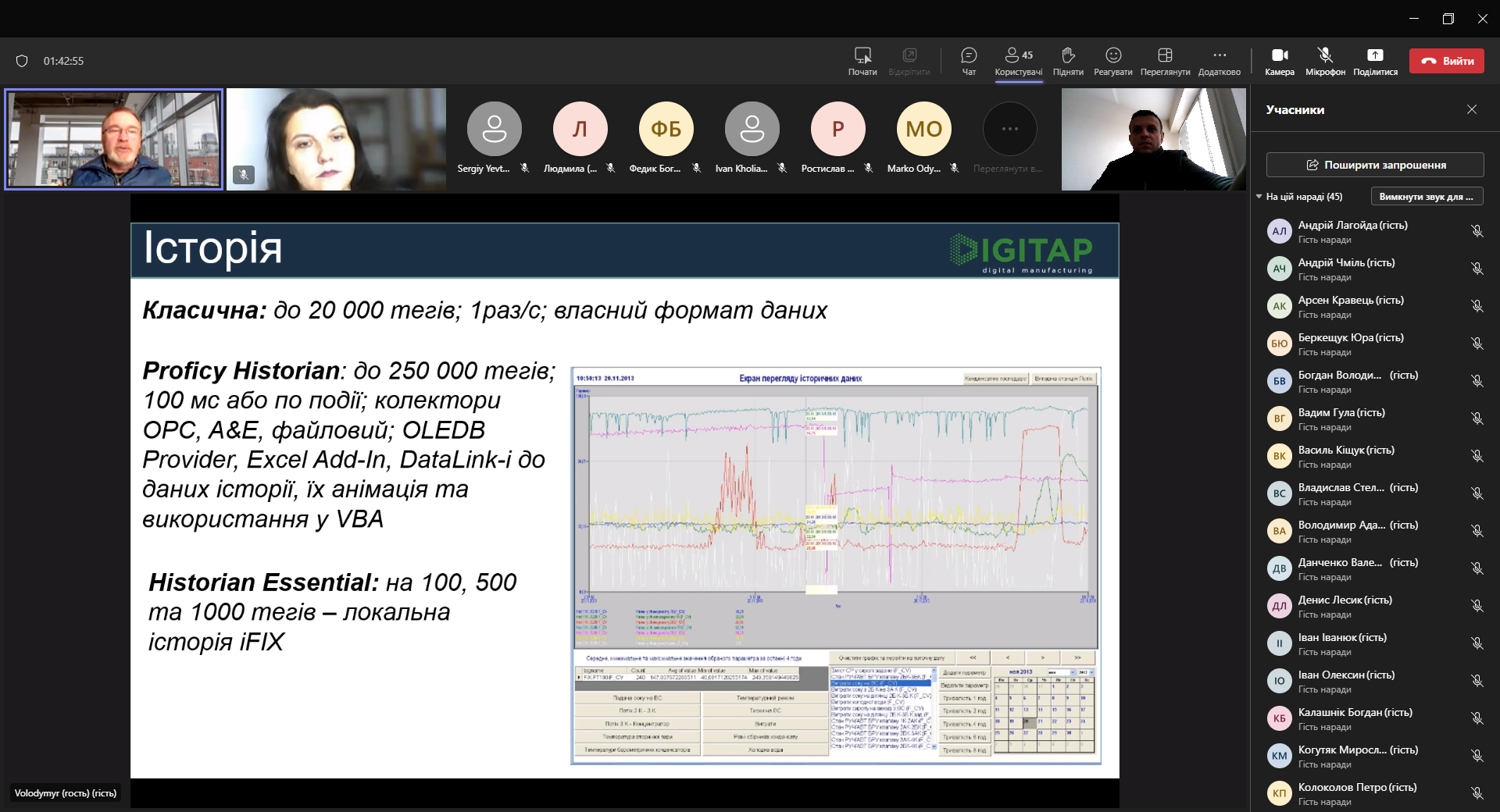Click muted mic icon for Іван Іванюк

pyautogui.click(x=1477, y=643)
